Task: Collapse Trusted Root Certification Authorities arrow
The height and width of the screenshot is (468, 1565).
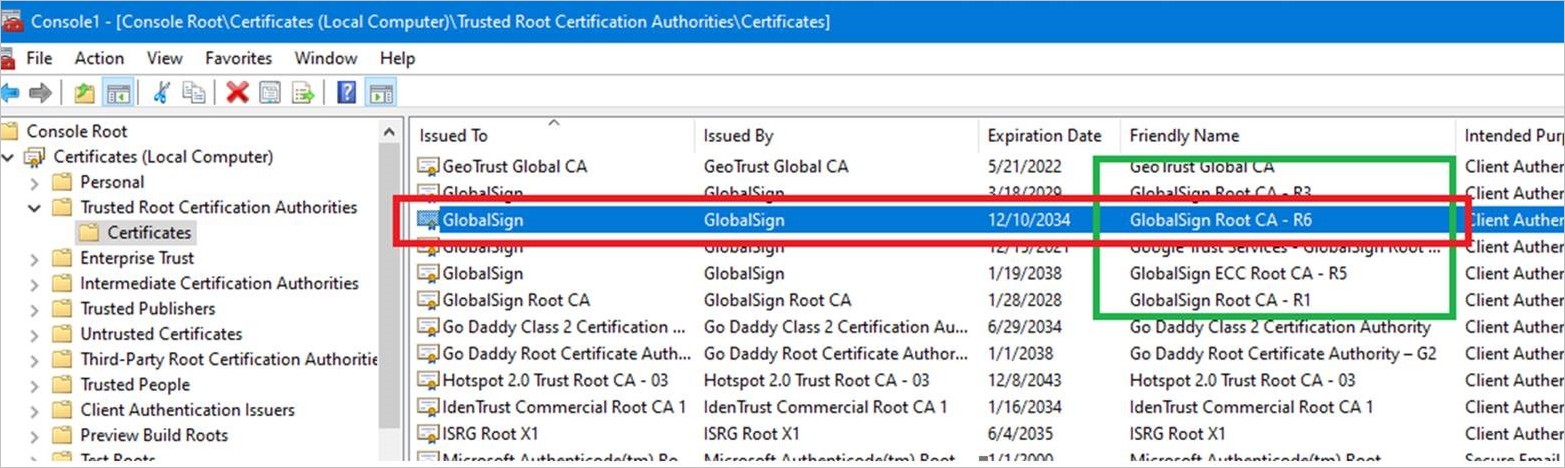Action: [36, 208]
